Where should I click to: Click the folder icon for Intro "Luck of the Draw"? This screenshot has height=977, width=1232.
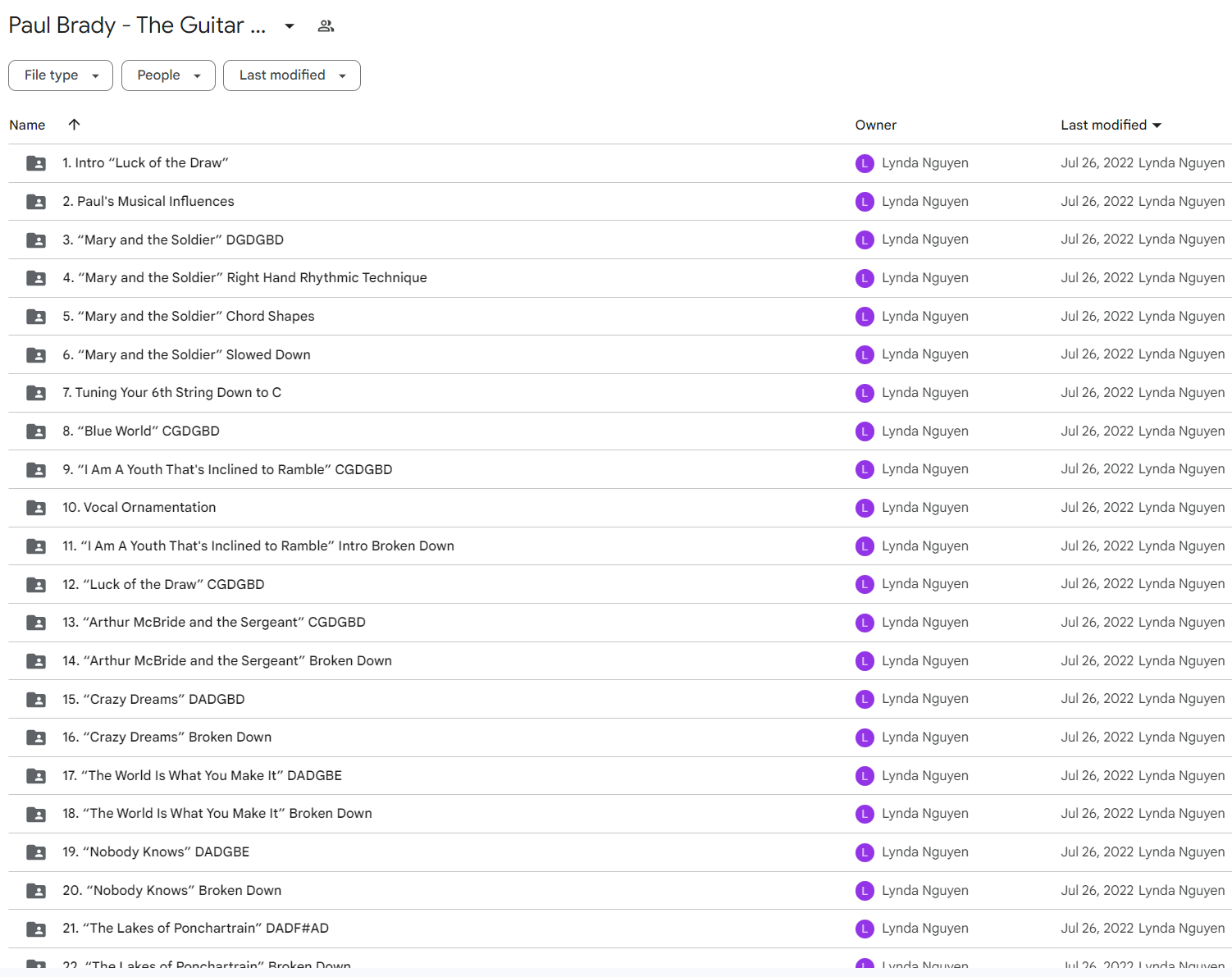36,163
